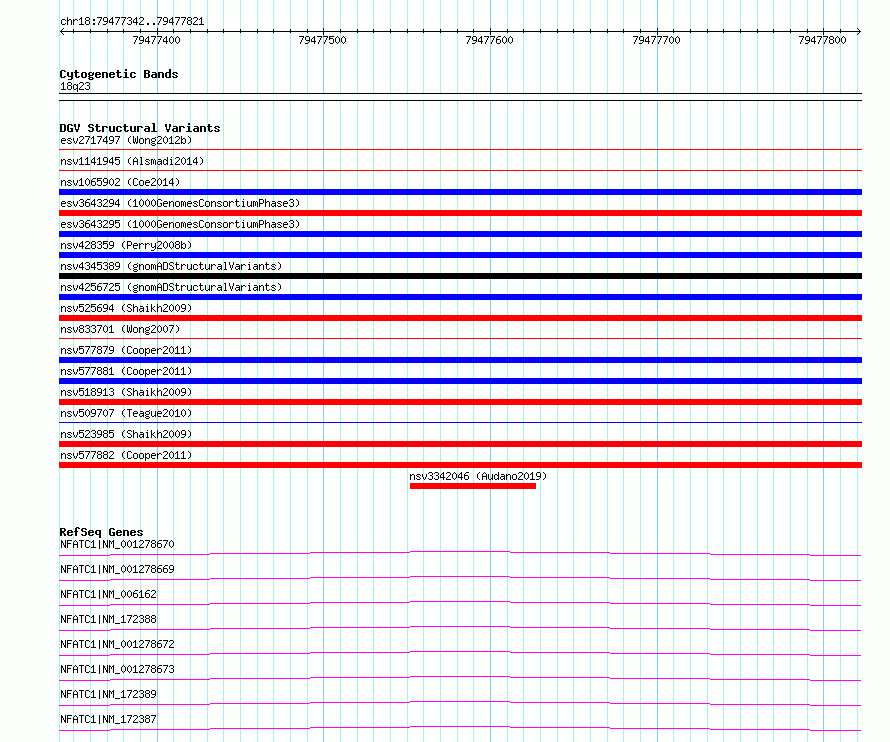The image size is (890, 742).
Task: Open NFATC1|NM_172388 transcript
Action: (x=108, y=619)
